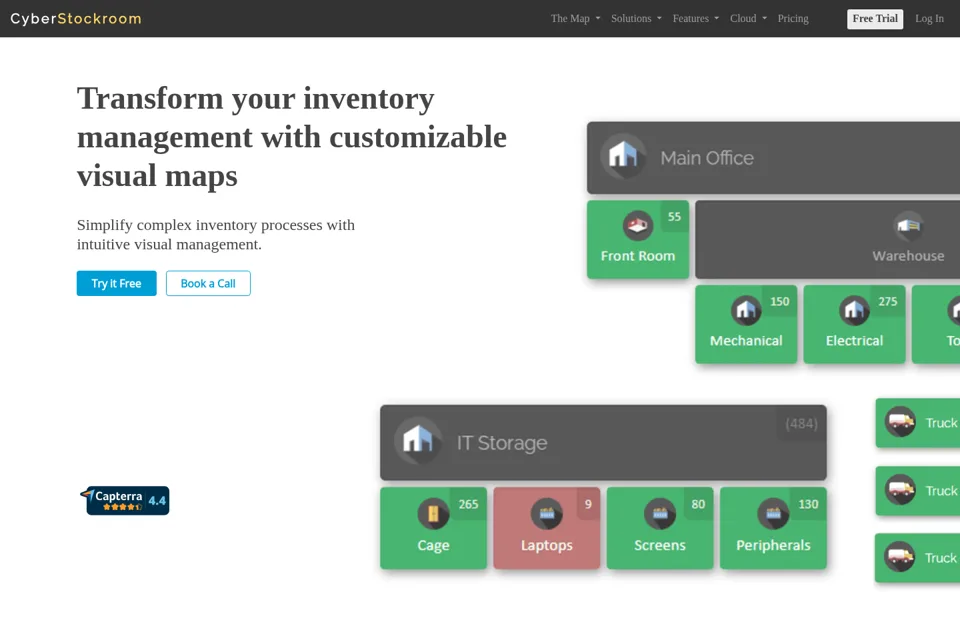The image size is (960, 640).
Task: Click the Cage count 265
Action: (x=468, y=504)
